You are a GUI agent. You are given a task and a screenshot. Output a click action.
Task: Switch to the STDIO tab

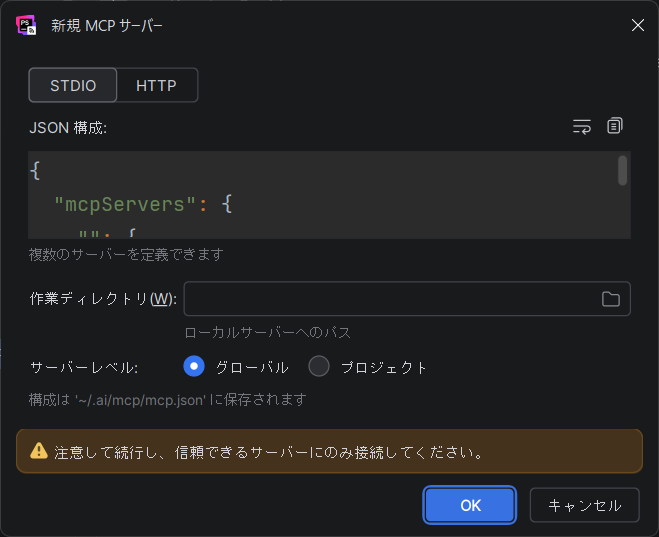click(73, 86)
